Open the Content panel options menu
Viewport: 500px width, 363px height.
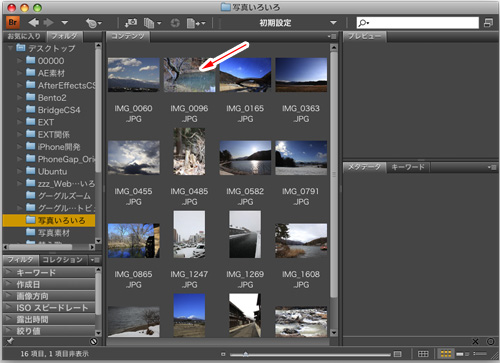coord(332,36)
